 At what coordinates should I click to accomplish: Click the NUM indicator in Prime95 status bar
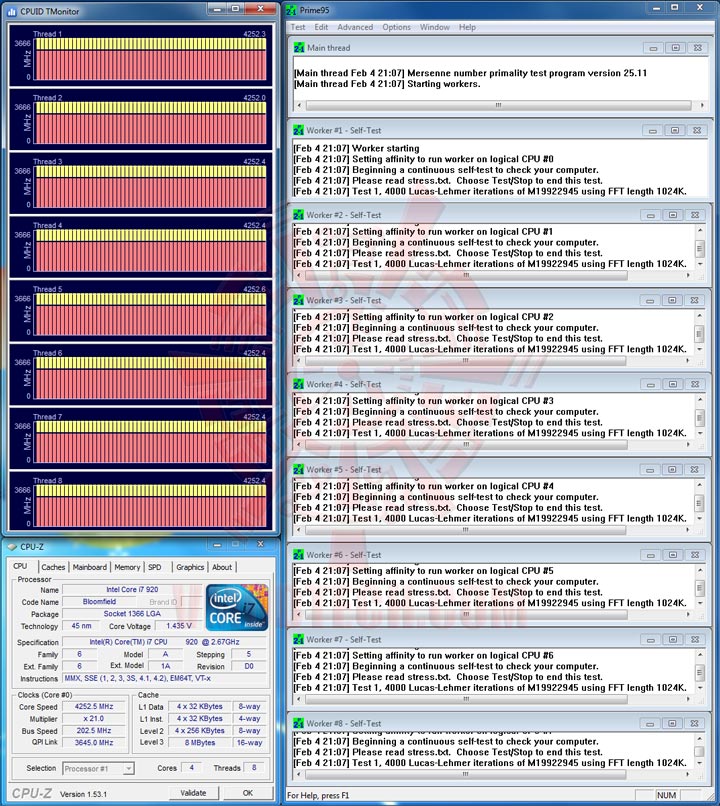pyautogui.click(x=667, y=795)
